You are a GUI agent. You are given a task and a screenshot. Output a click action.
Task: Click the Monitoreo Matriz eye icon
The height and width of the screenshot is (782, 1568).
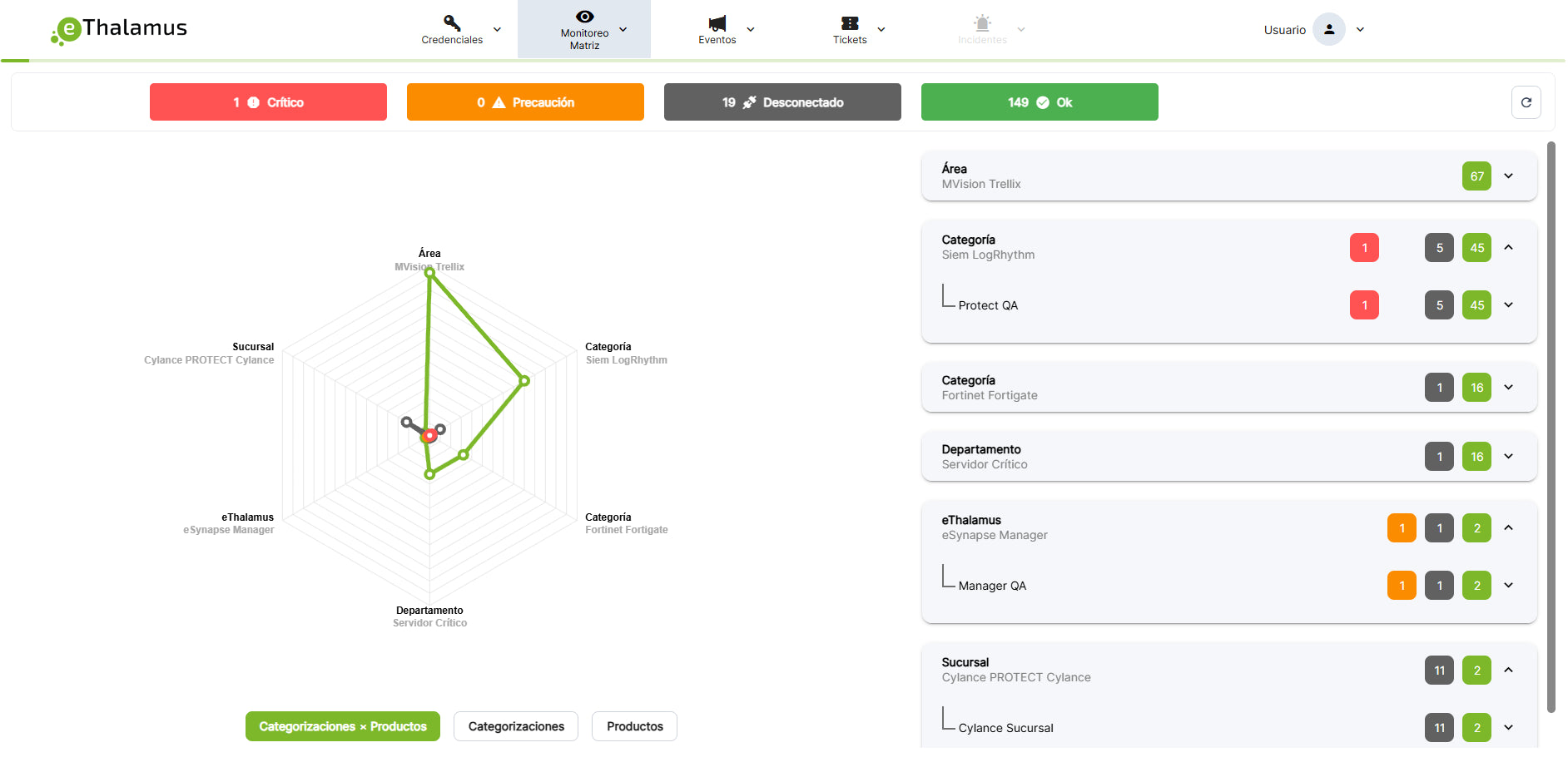(584, 17)
